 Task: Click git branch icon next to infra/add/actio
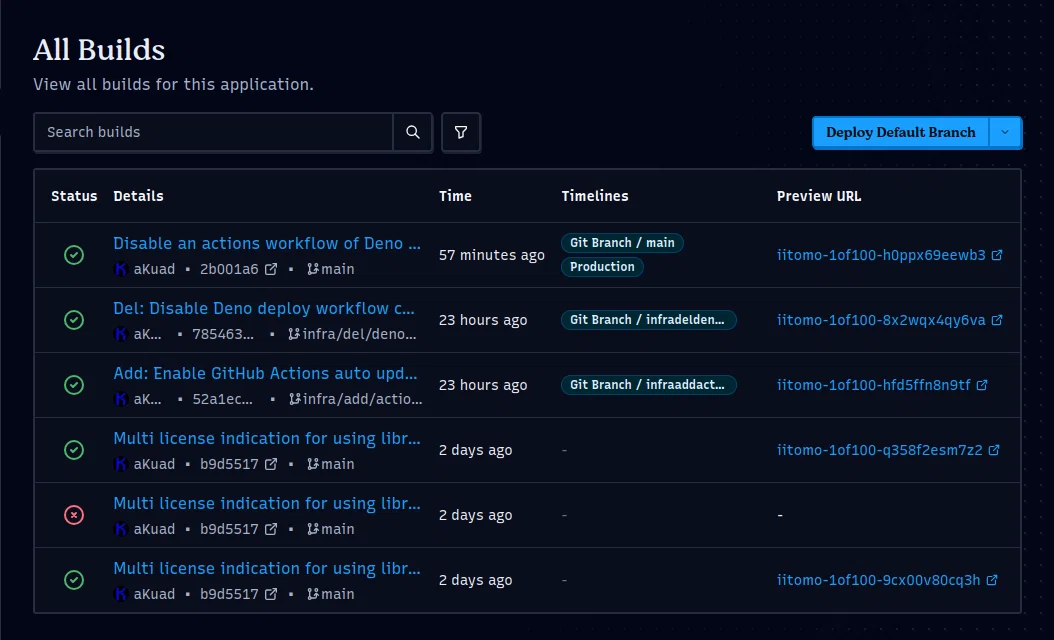coord(294,399)
